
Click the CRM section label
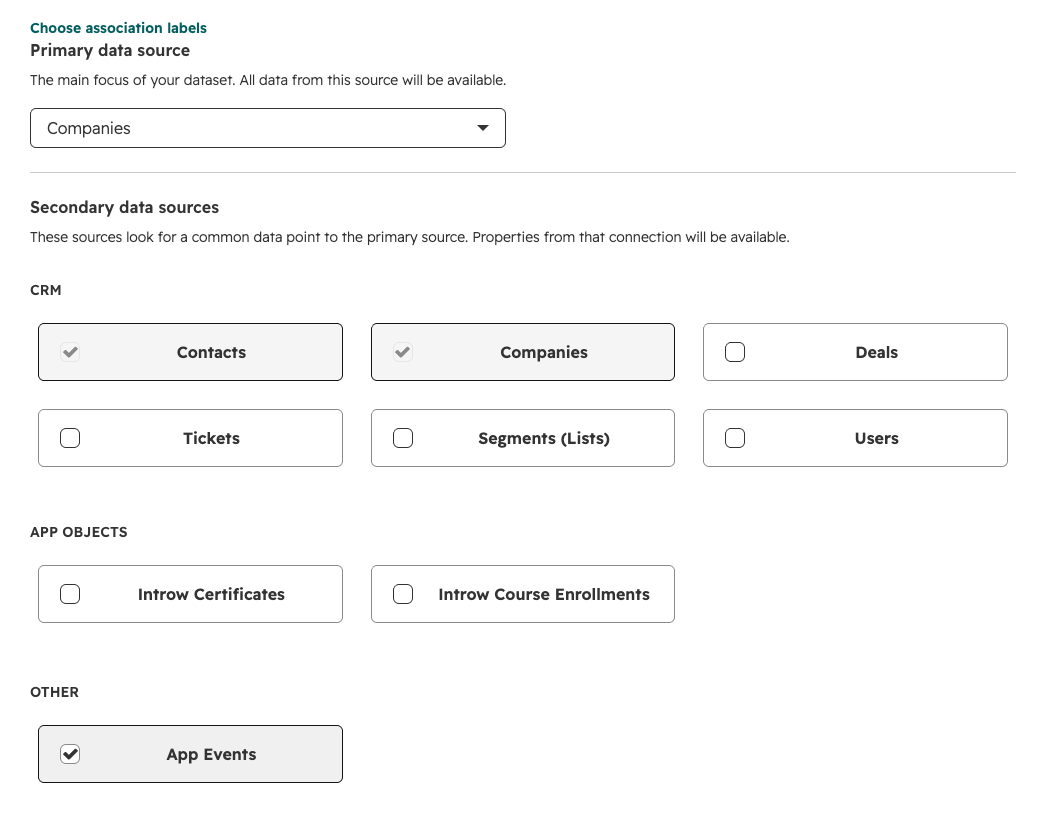[45, 290]
